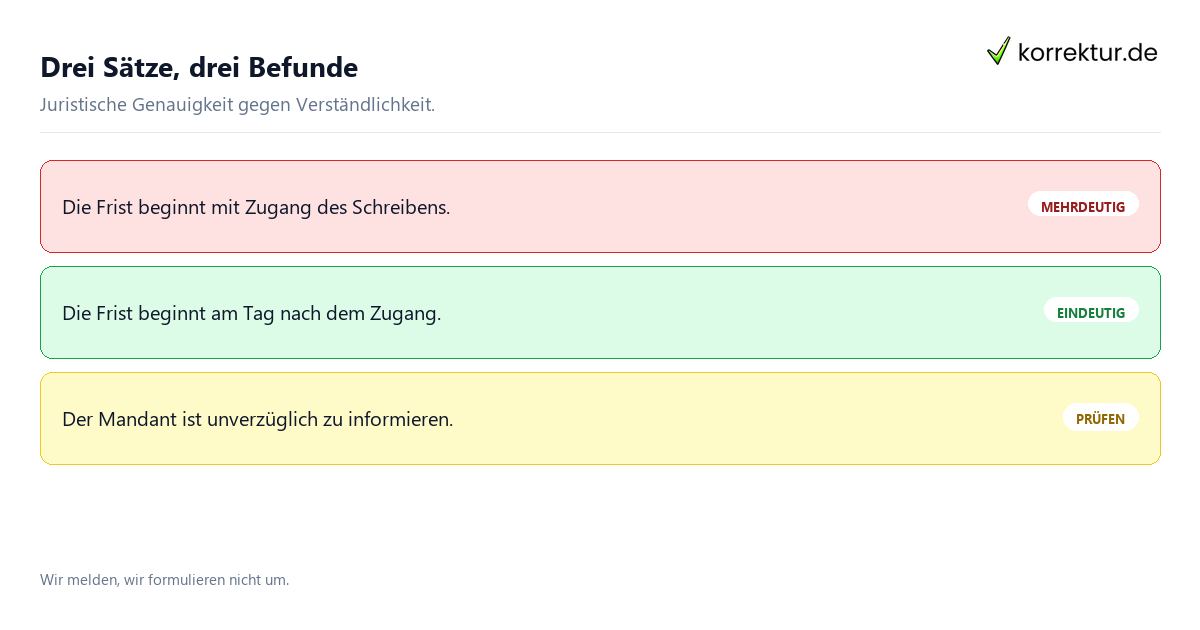Select the yellow card about the Mandant
The height and width of the screenshot is (630, 1200).
[x=600, y=419]
